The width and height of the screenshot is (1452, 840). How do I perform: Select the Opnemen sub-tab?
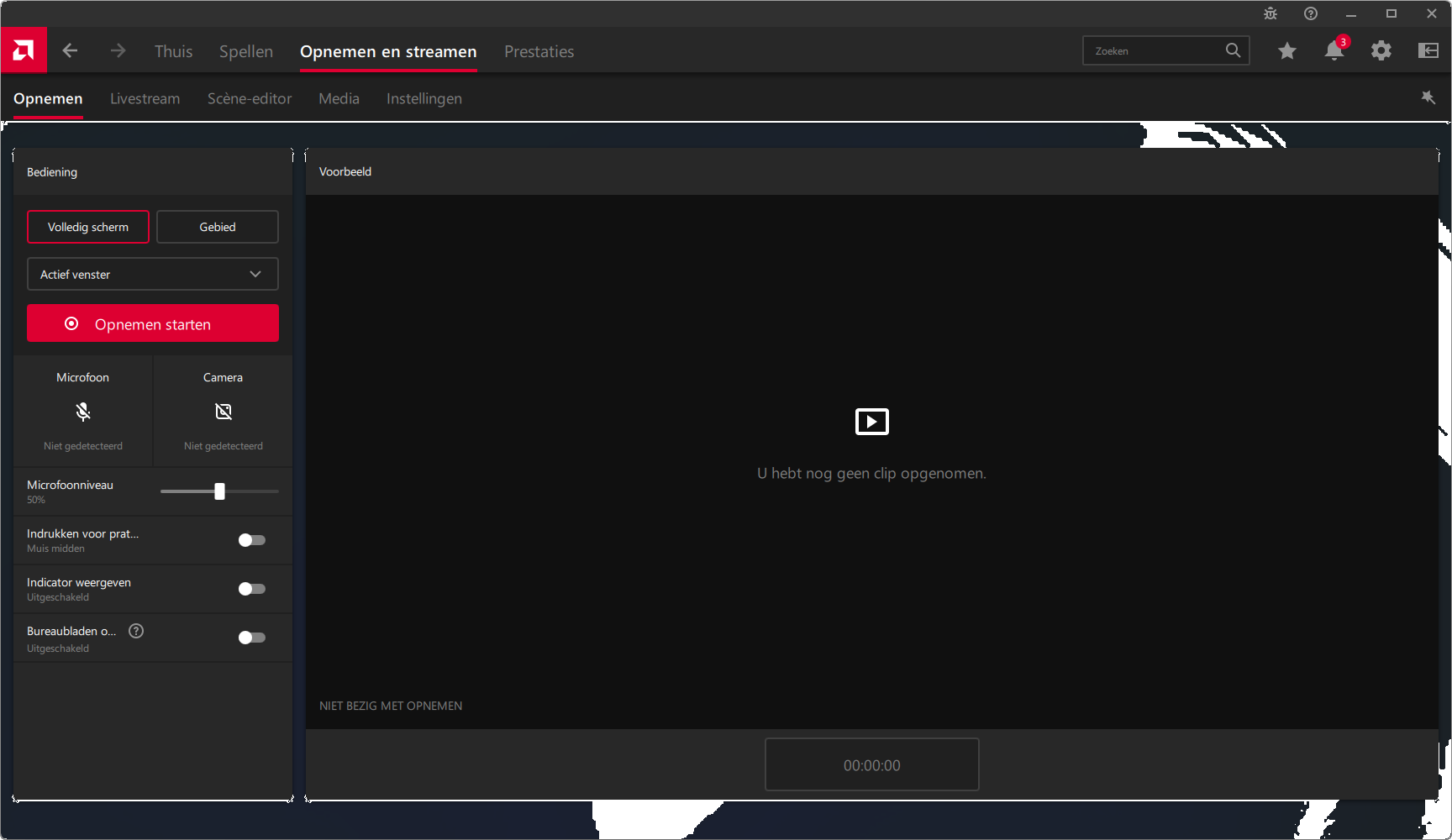click(48, 98)
